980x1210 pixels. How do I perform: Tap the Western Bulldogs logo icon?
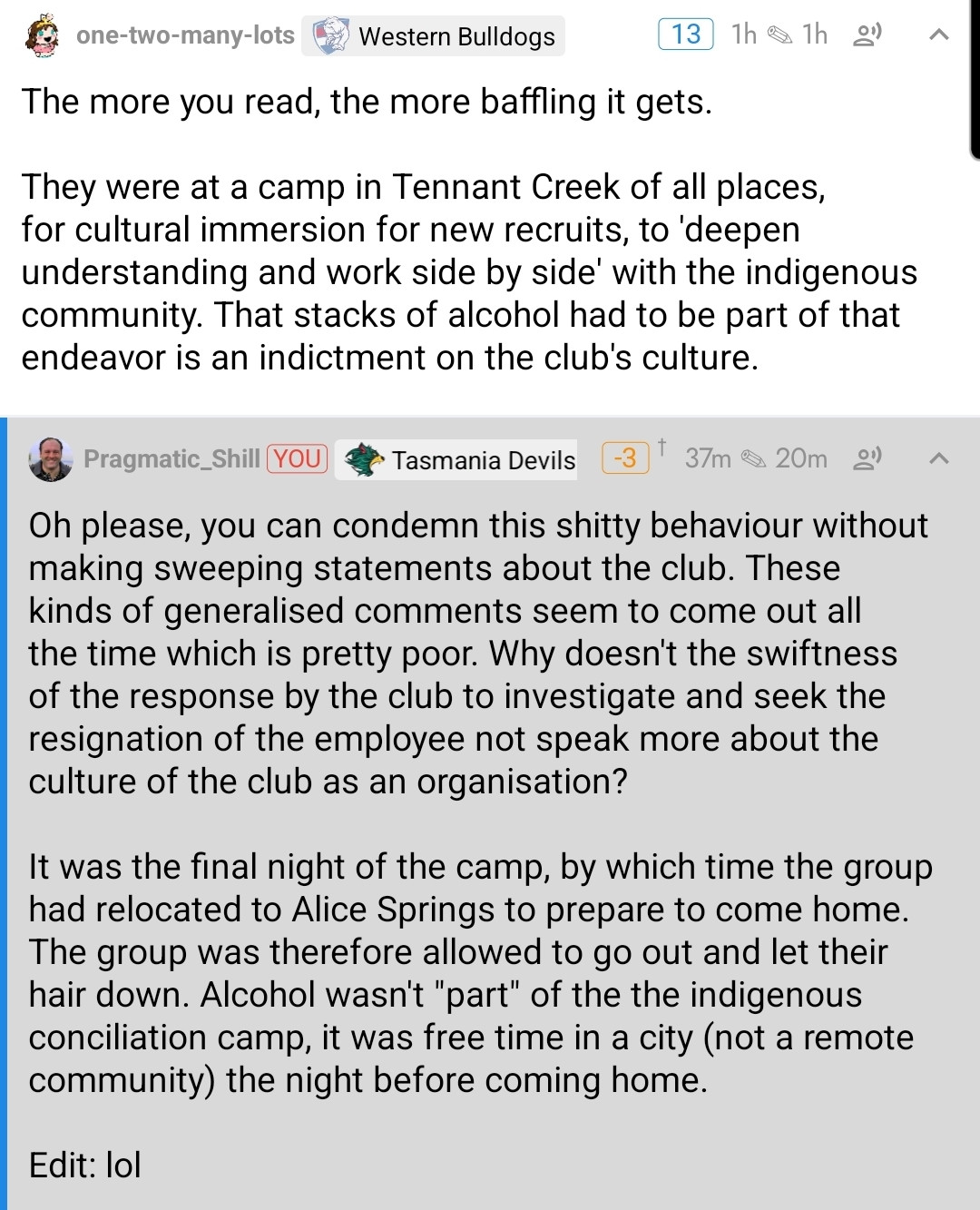tap(330, 36)
